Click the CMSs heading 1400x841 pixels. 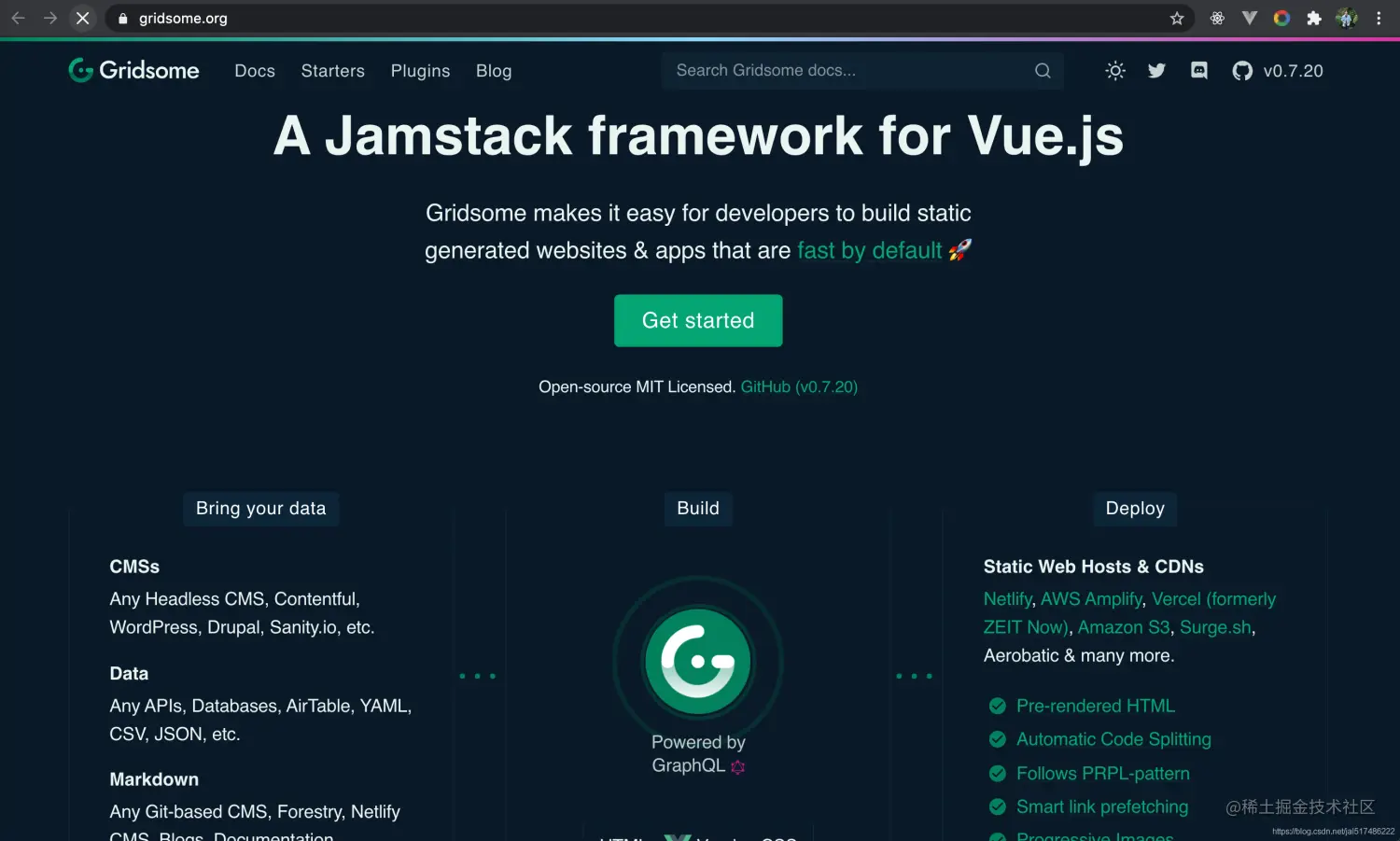tap(134, 567)
